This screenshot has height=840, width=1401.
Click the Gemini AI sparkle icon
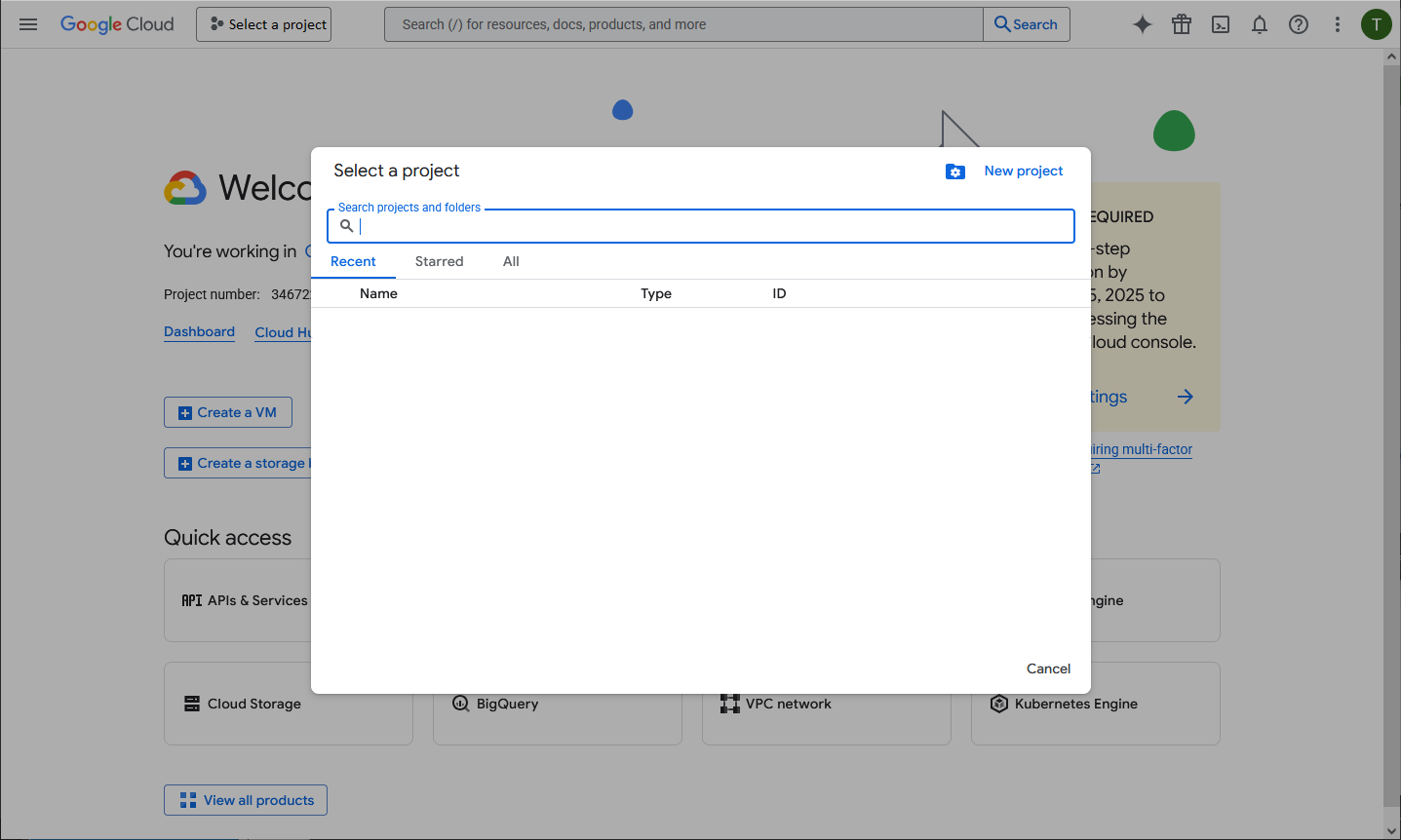tap(1142, 24)
